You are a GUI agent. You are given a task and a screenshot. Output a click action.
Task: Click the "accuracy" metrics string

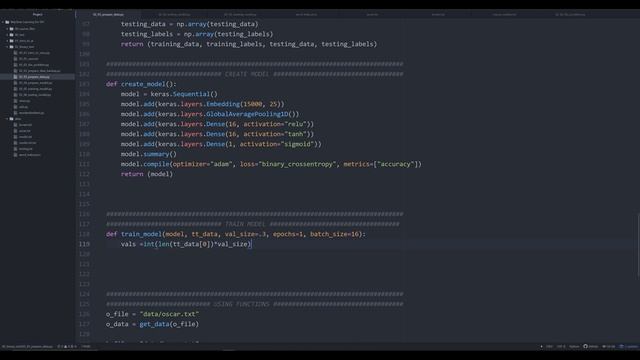pos(396,164)
